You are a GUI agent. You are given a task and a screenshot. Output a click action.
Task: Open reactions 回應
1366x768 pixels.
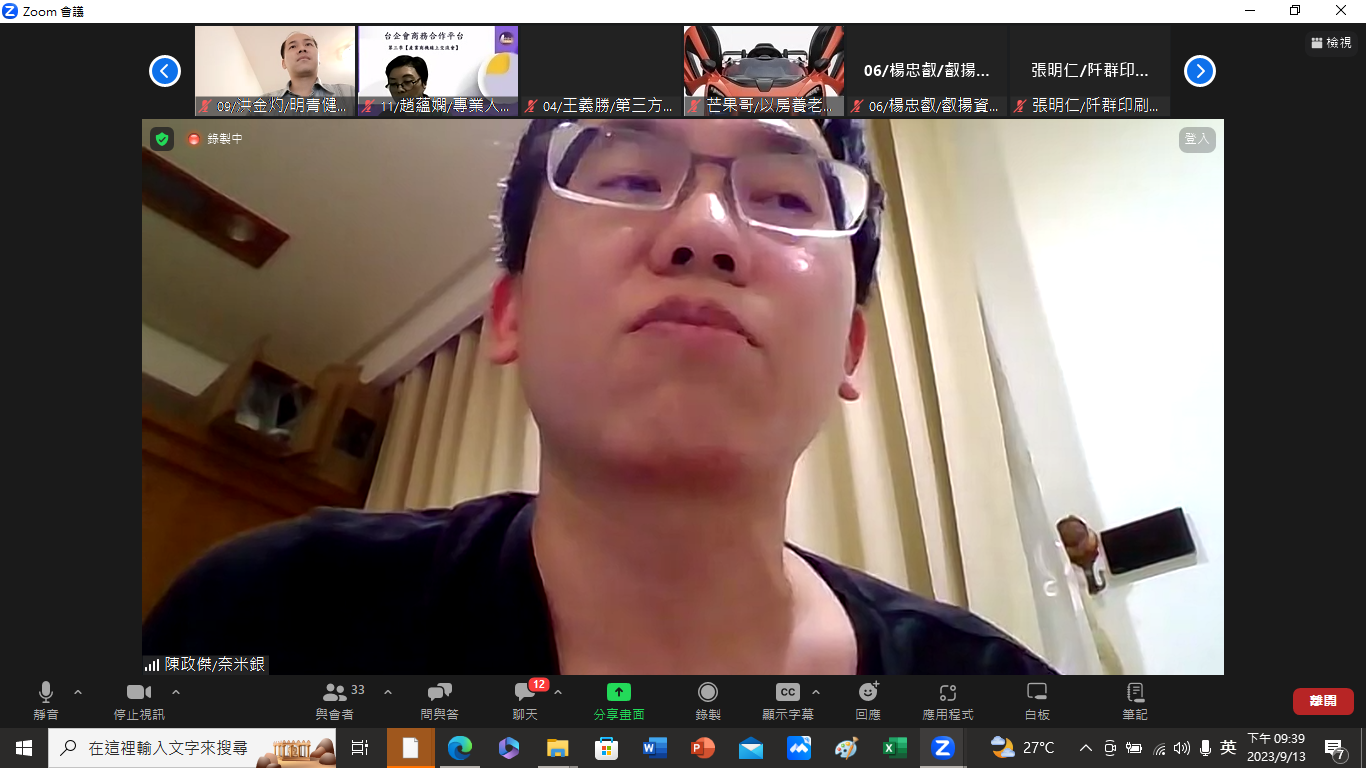tap(868, 701)
